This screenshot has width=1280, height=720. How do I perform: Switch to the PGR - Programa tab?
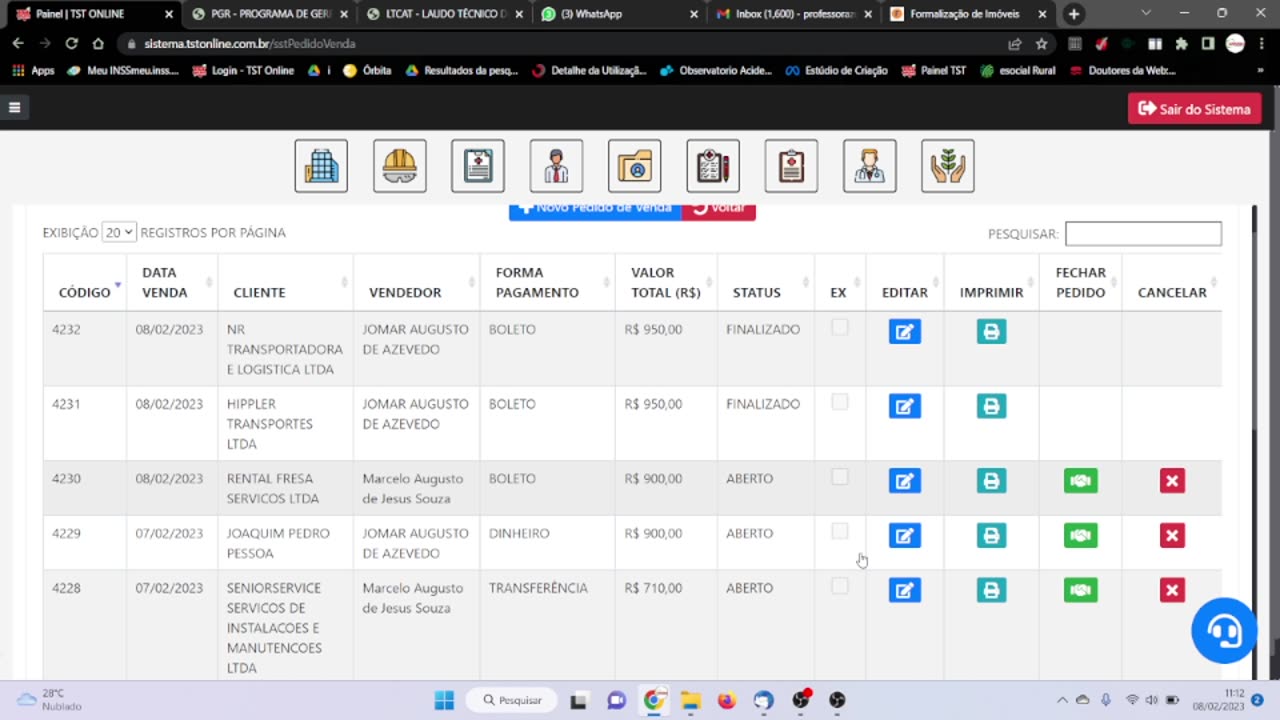(270, 14)
